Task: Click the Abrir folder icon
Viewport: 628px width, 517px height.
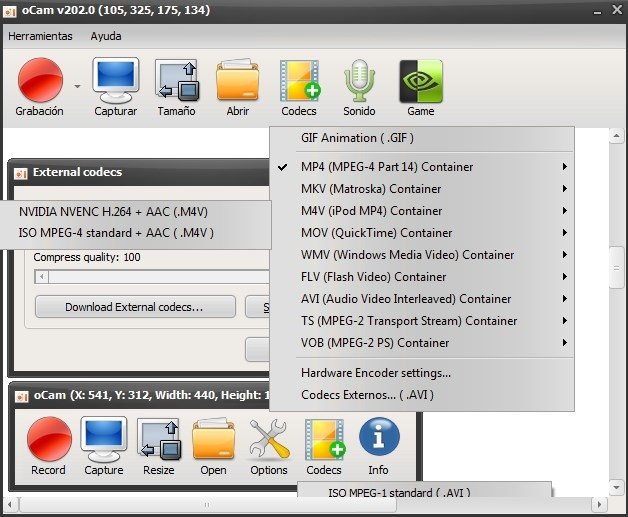Action: tap(238, 80)
